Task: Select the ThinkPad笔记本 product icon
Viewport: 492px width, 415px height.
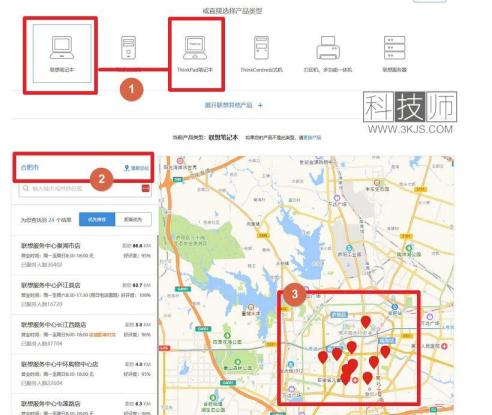Action: (195, 48)
